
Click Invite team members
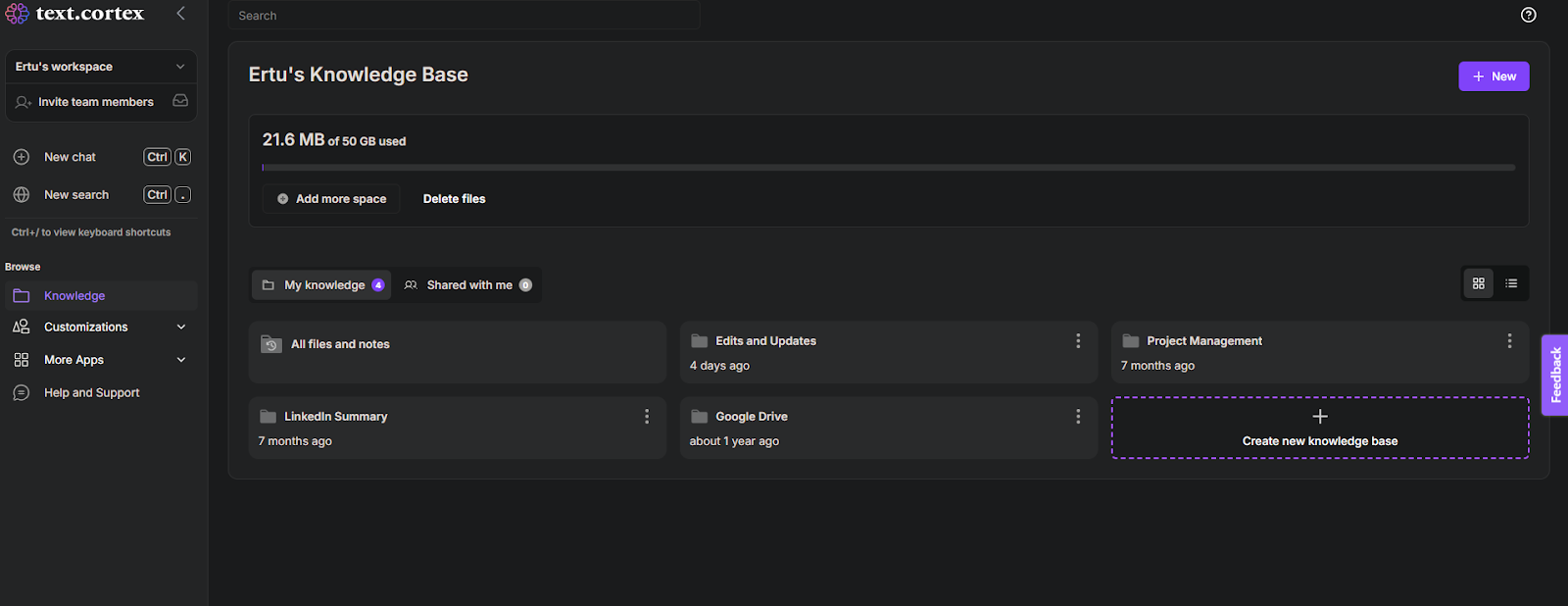click(96, 102)
